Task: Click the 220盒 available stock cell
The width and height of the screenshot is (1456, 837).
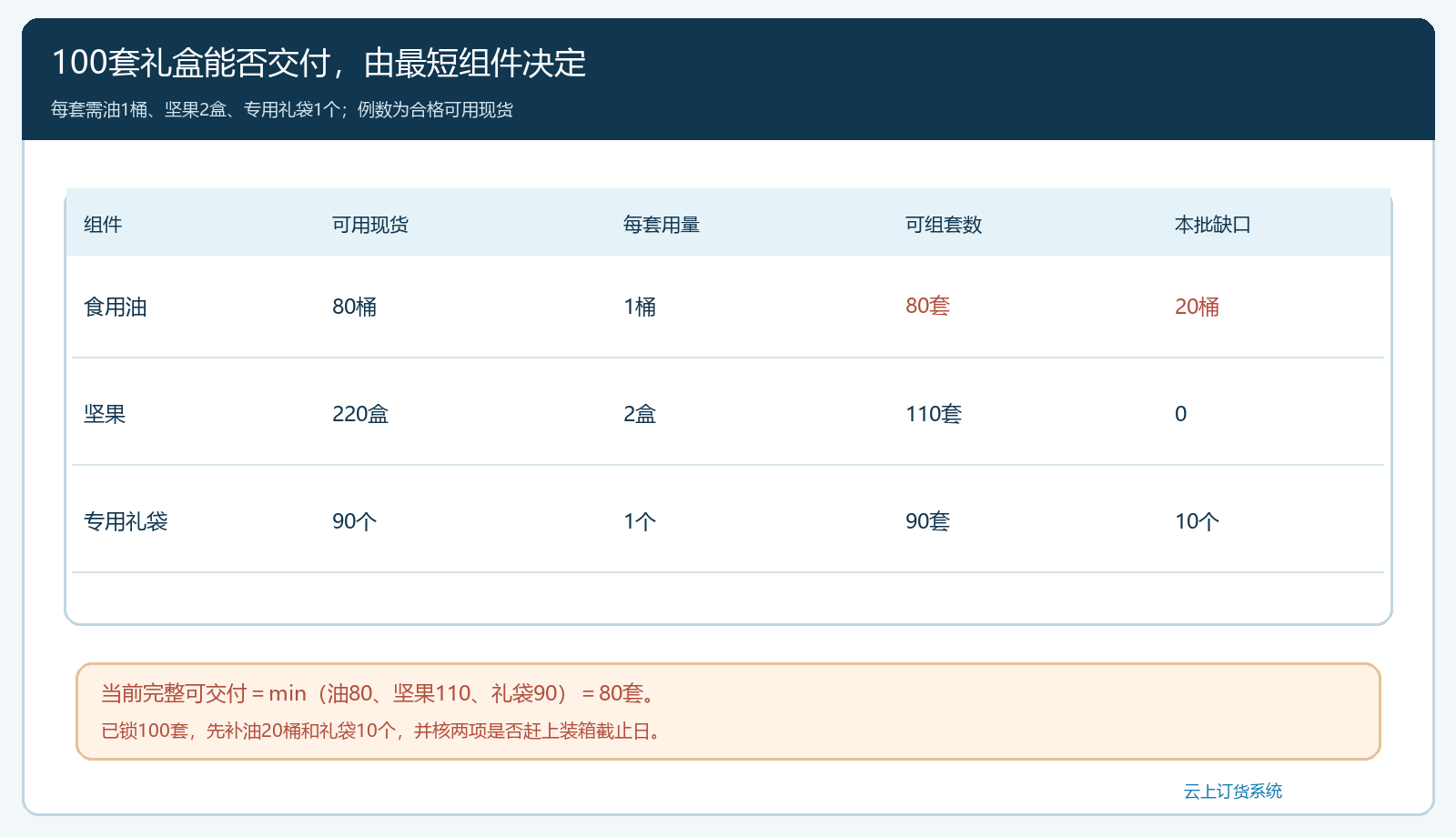Action: coord(360,414)
